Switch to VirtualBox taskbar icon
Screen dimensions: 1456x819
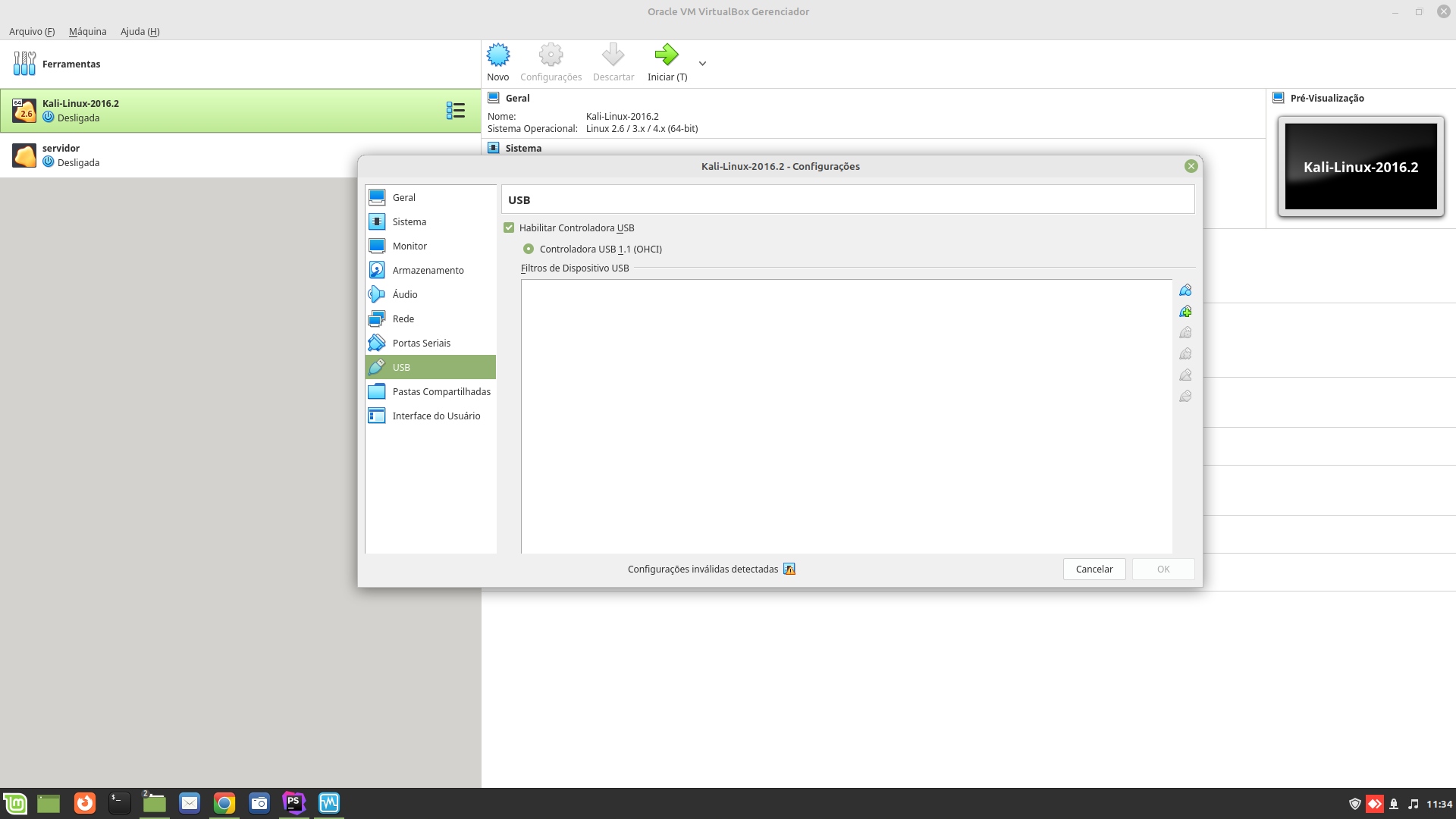coord(329,803)
